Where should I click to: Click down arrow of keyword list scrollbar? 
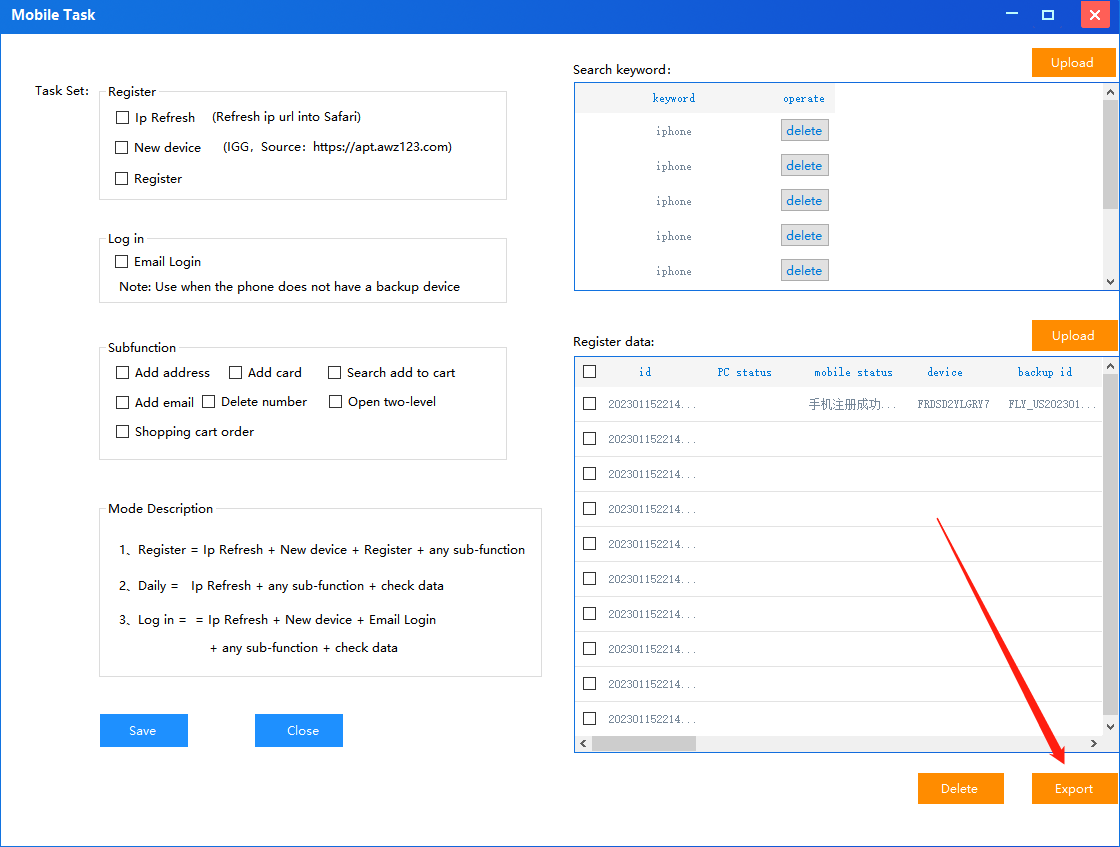pos(1110,281)
